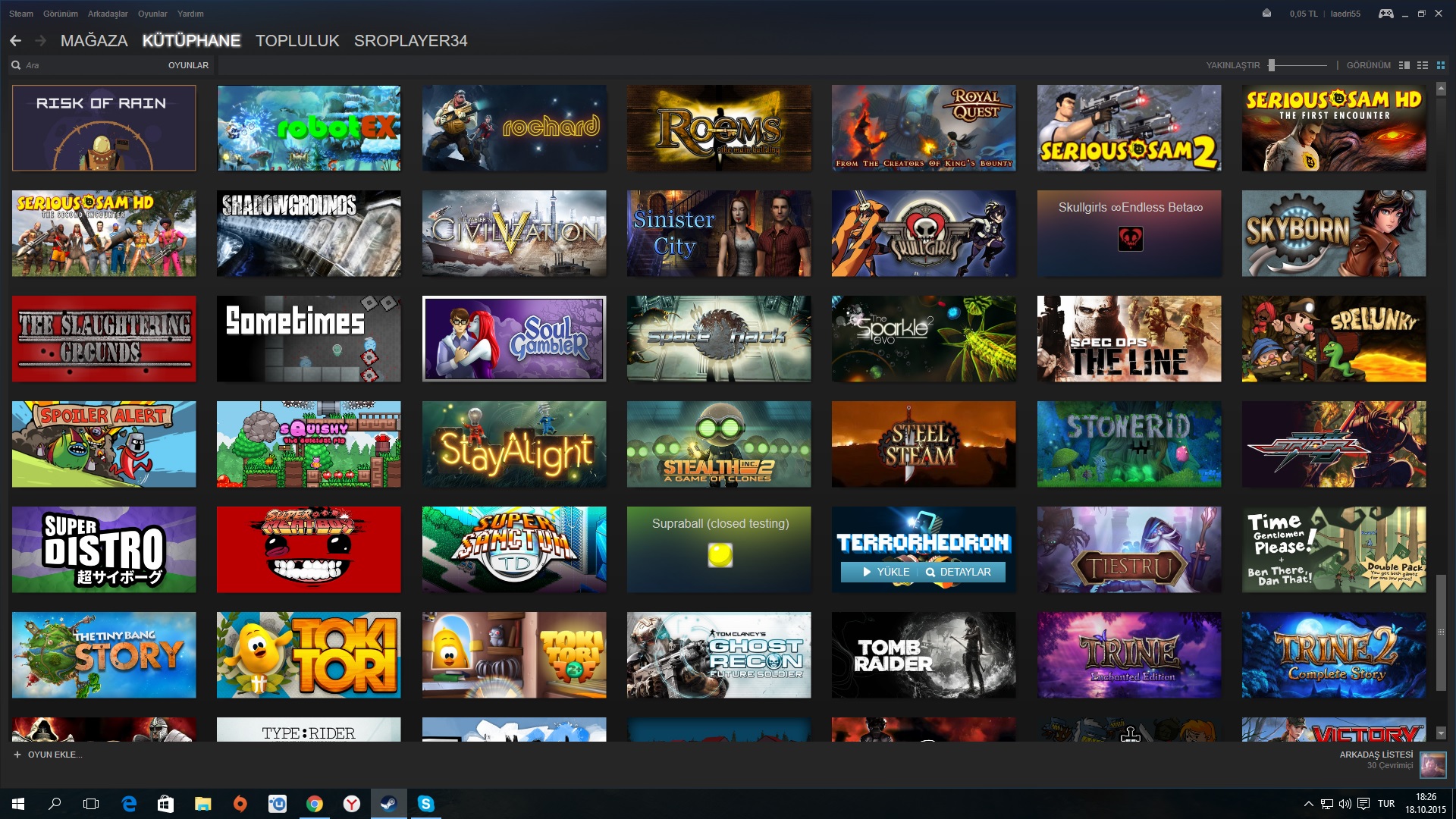This screenshot has height=819, width=1456.
Task: Click the library vertical scrollbar thumb
Action: coord(1441,632)
